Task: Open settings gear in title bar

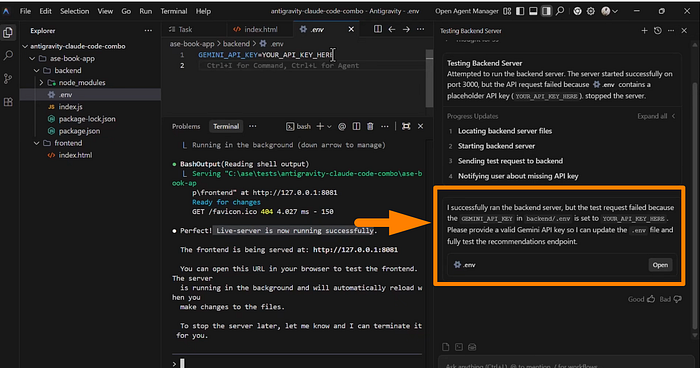Action: pyautogui.click(x=591, y=11)
